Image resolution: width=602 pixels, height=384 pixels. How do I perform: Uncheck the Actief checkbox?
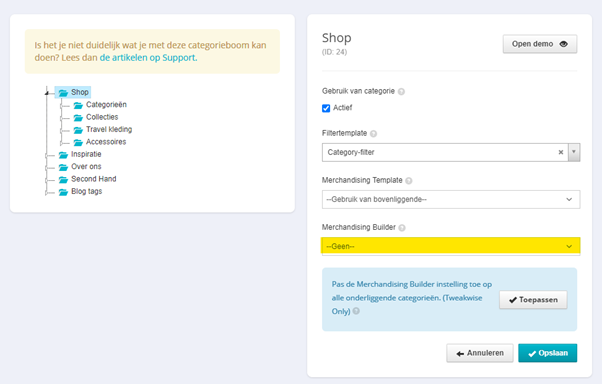(326, 108)
